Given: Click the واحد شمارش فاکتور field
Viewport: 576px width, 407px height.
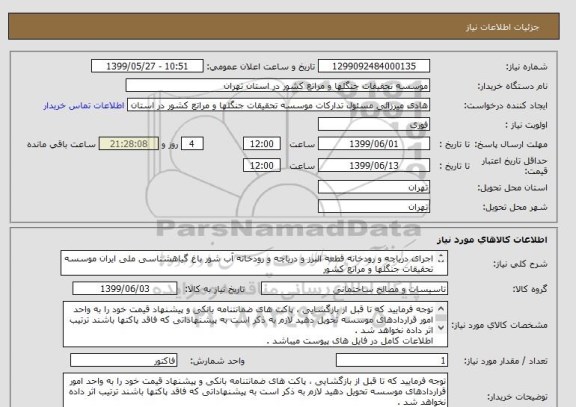Looking at the screenshot, I should pos(123,361).
